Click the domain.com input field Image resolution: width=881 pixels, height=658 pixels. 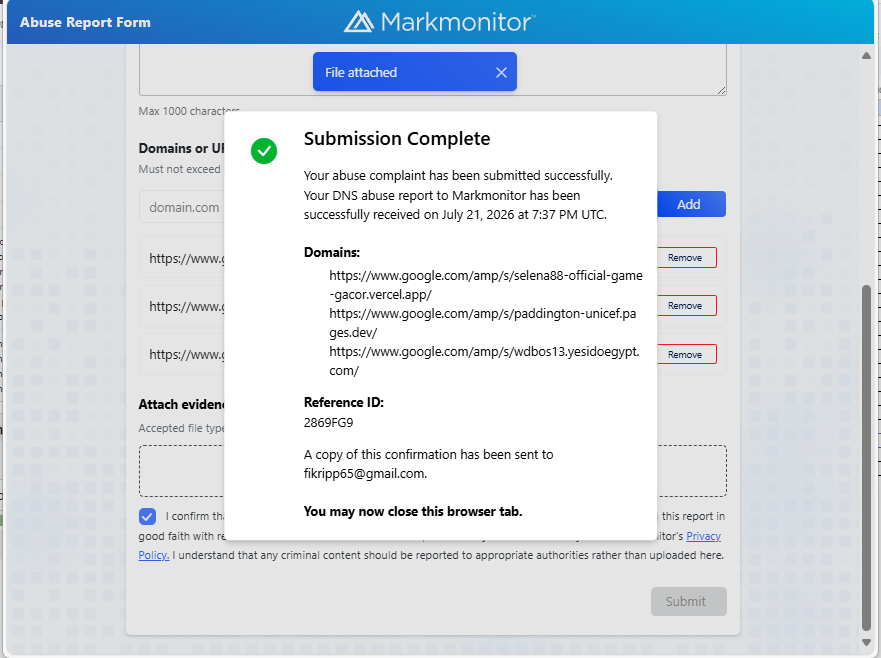pyautogui.click(x=181, y=207)
